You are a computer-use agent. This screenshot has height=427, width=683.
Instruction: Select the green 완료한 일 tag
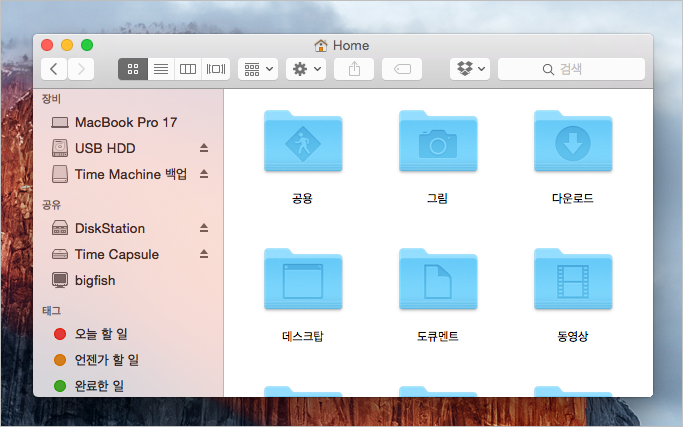click(x=128, y=386)
